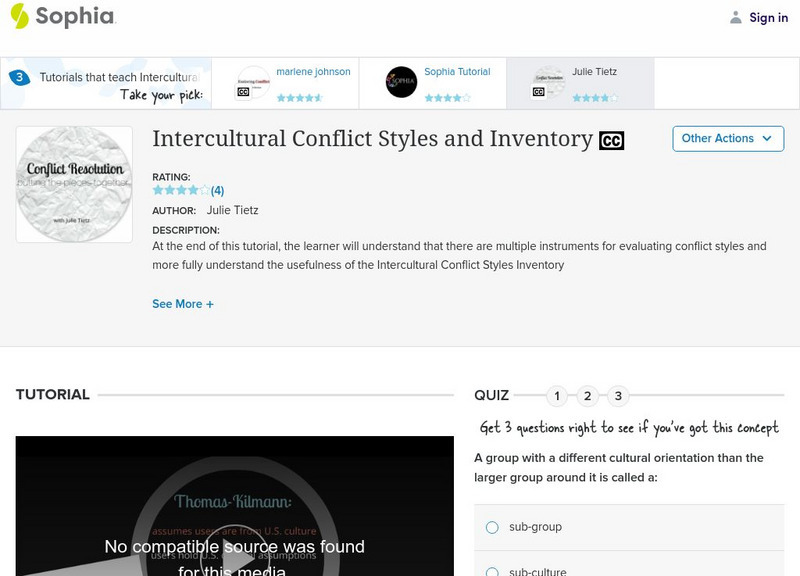Click the CC closed-captions badge next to title
Image resolution: width=800 pixels, height=576 pixels.
coord(612,140)
